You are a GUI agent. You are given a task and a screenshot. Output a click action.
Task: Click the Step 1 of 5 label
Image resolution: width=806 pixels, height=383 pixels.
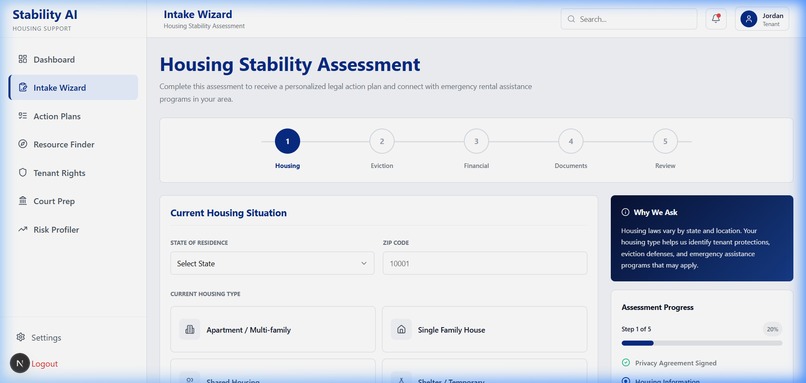click(x=636, y=329)
